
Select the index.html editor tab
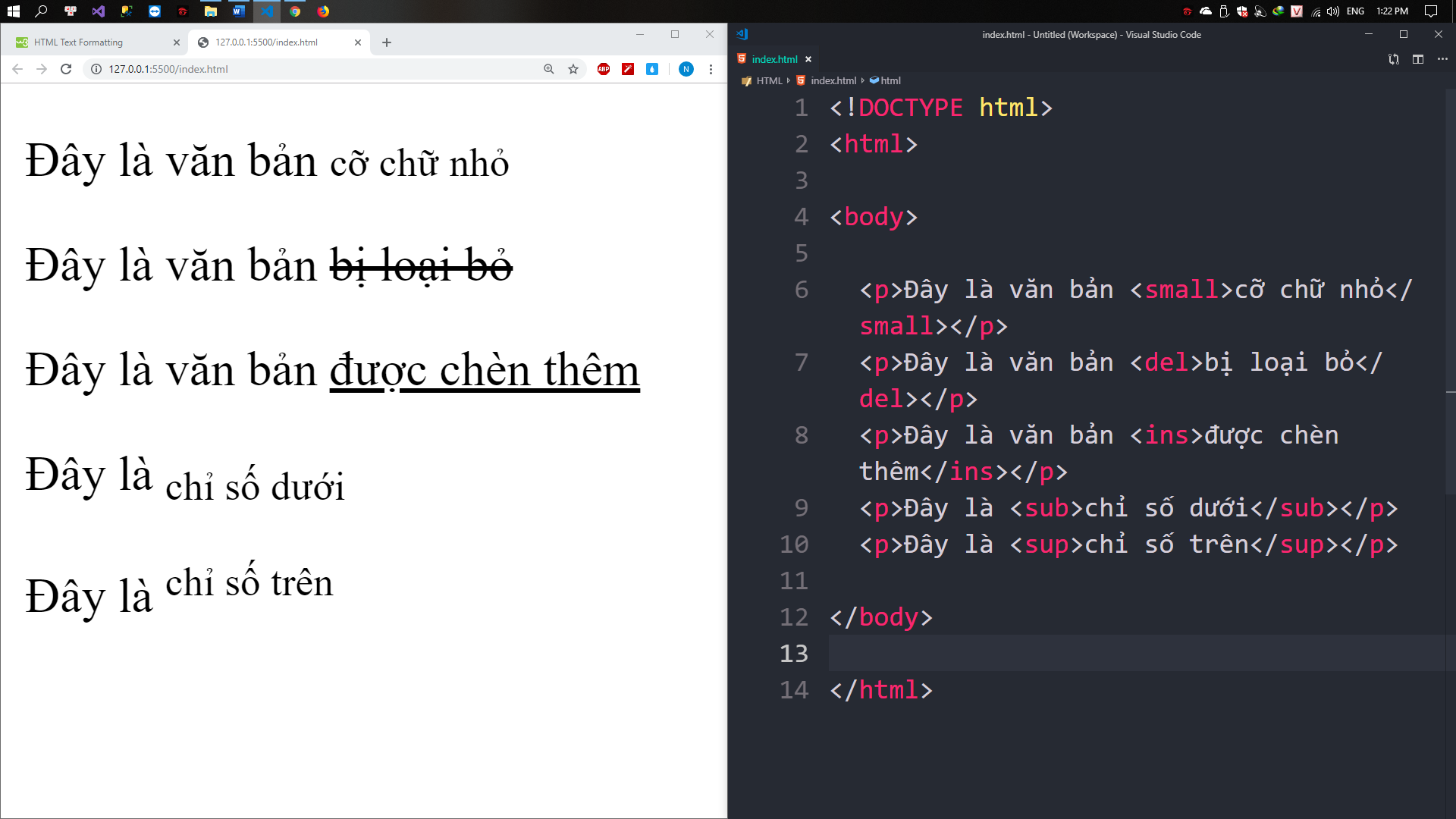(774, 59)
